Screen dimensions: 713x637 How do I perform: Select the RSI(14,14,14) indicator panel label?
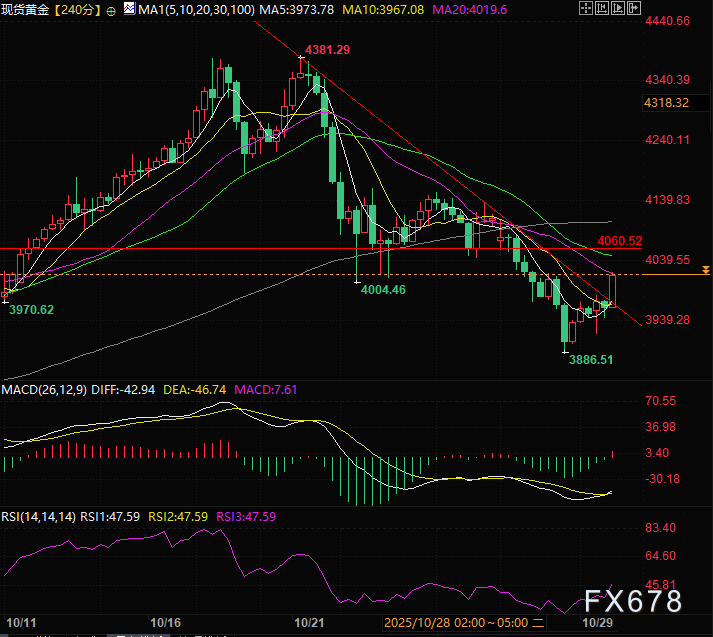tap(40, 517)
